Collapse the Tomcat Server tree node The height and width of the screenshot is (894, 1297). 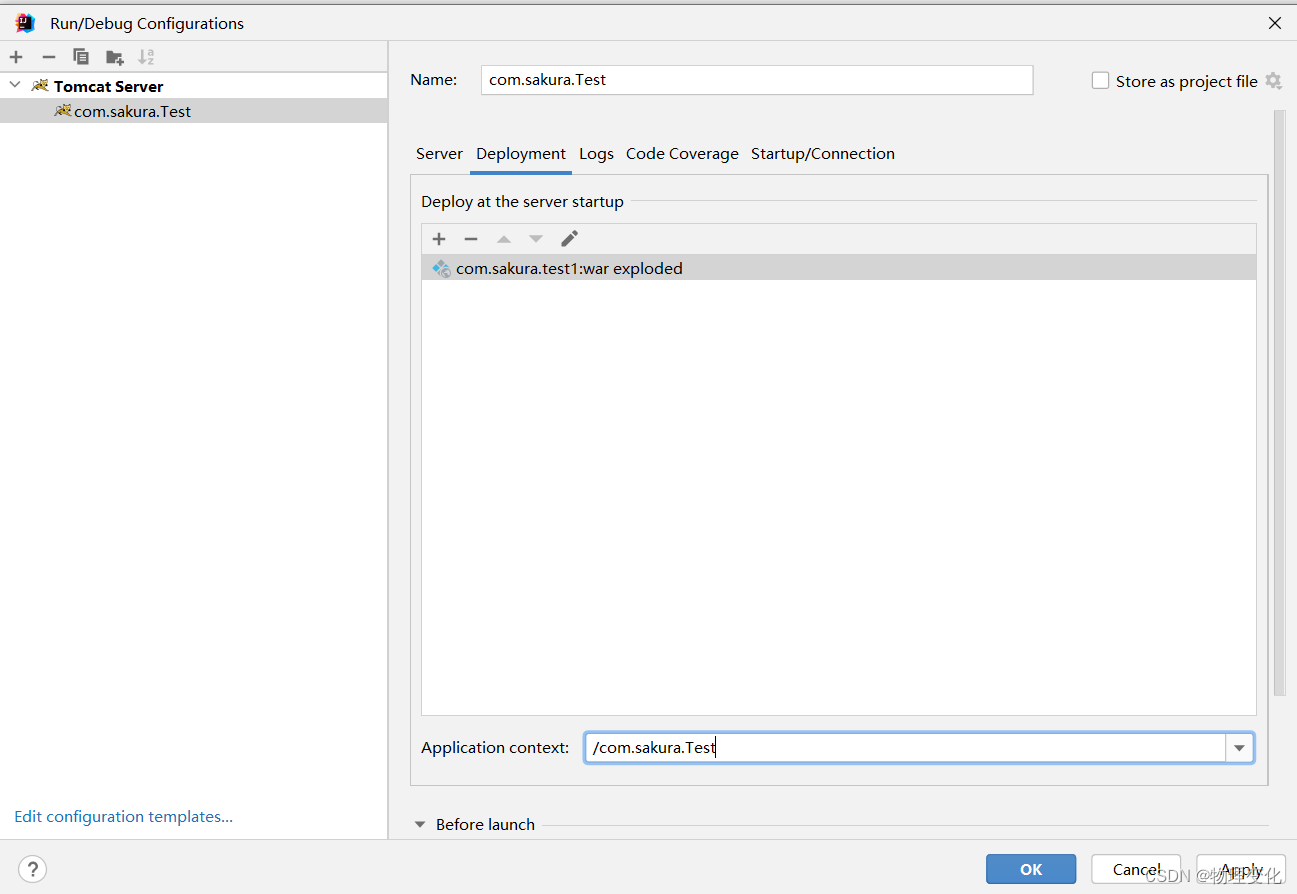pyautogui.click(x=14, y=86)
